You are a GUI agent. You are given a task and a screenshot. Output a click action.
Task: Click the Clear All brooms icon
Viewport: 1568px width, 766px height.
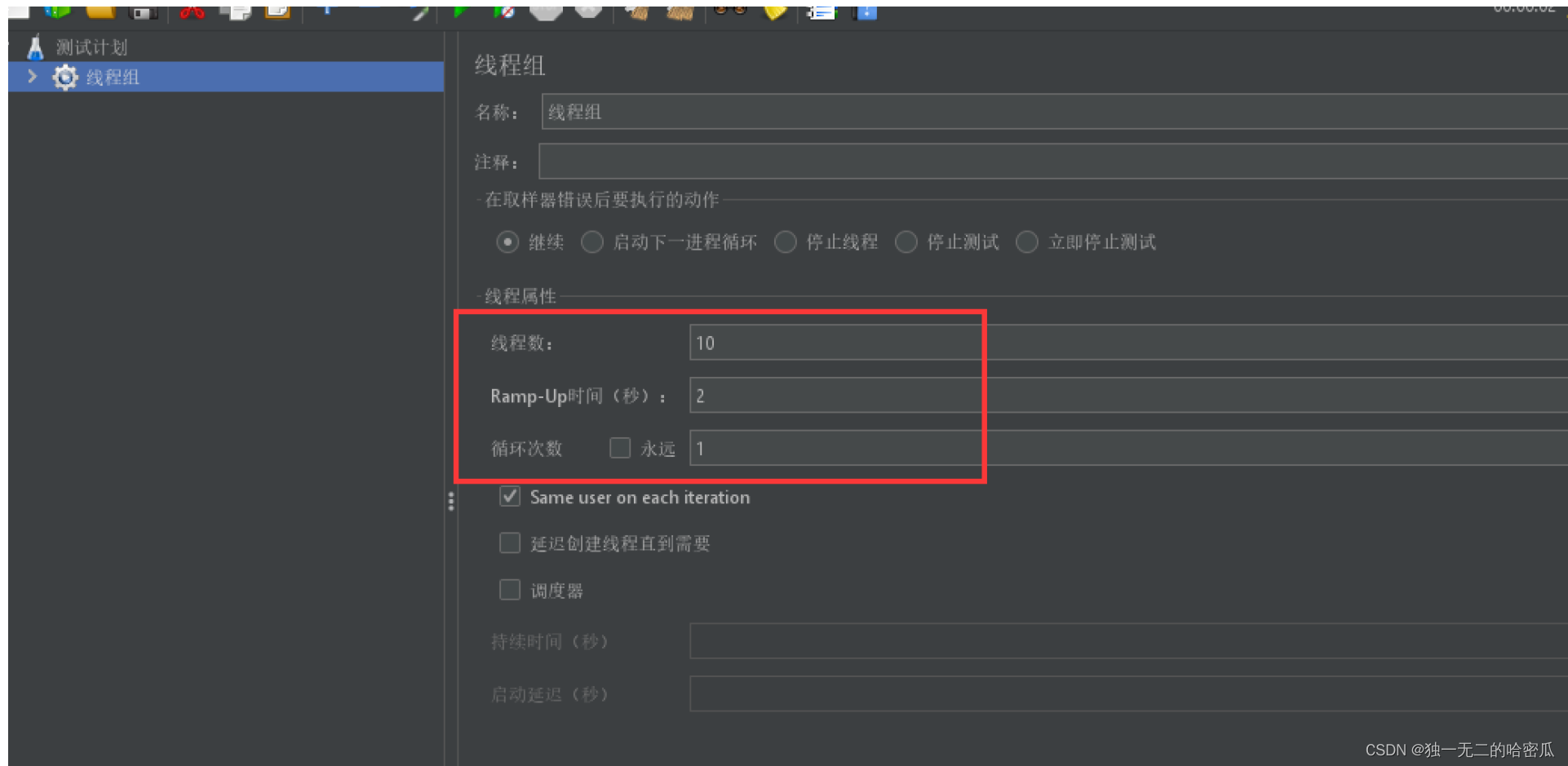point(680,12)
